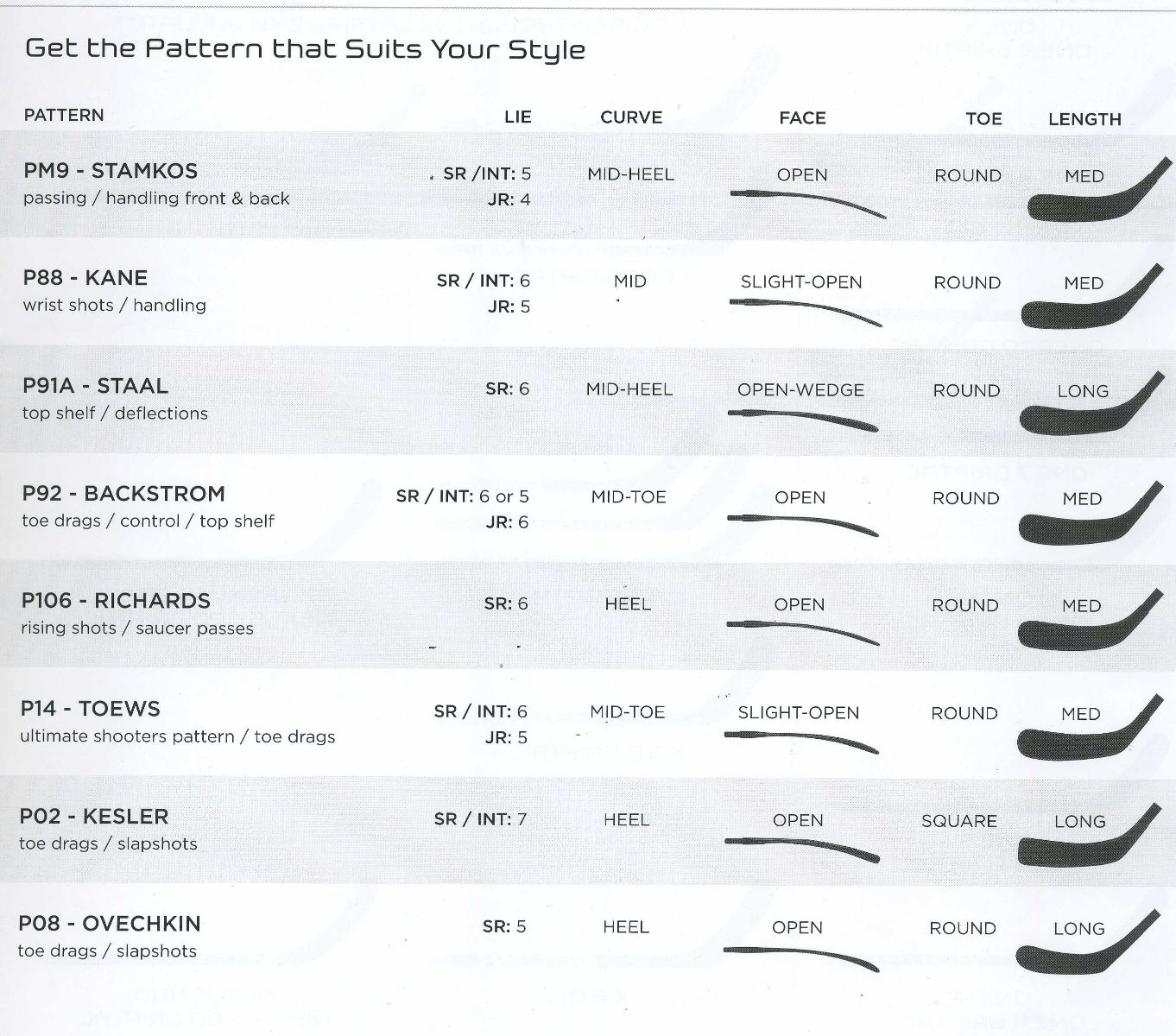Click the CURVE column header

click(x=631, y=117)
